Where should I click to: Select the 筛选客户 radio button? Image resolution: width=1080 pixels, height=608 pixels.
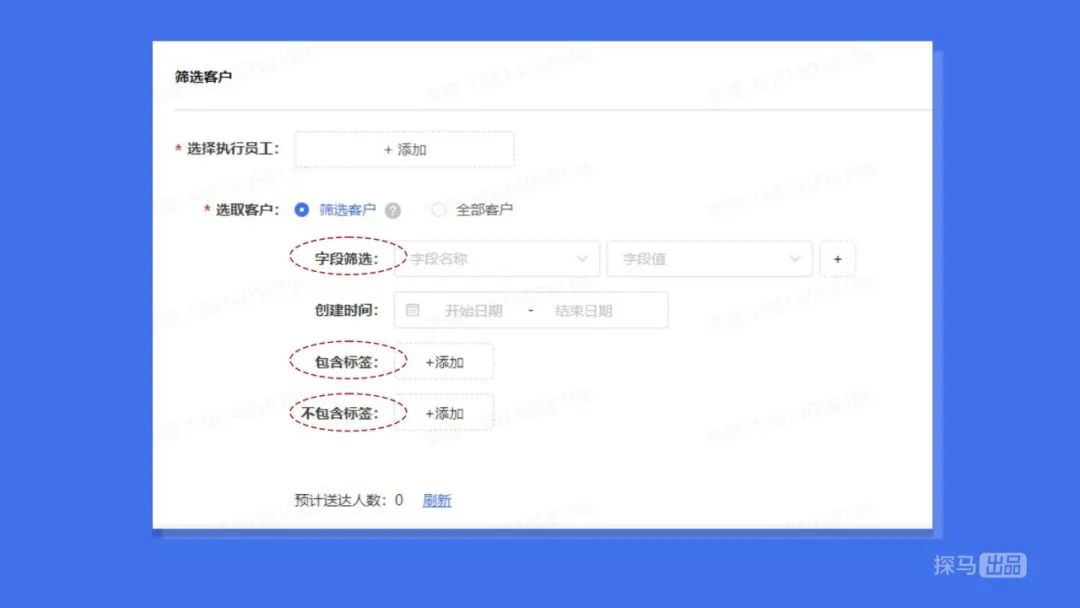302,209
